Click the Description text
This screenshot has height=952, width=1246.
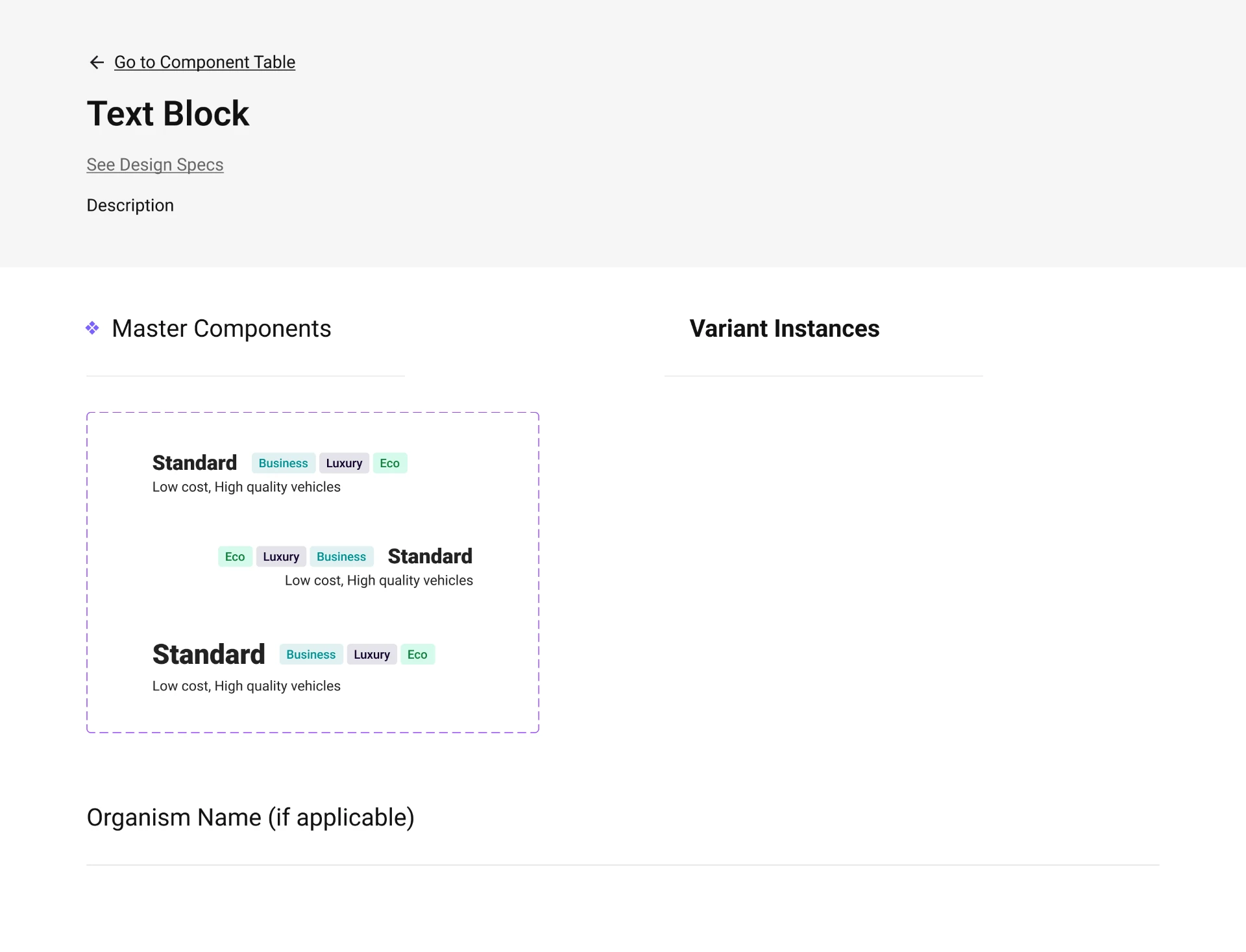pos(130,205)
